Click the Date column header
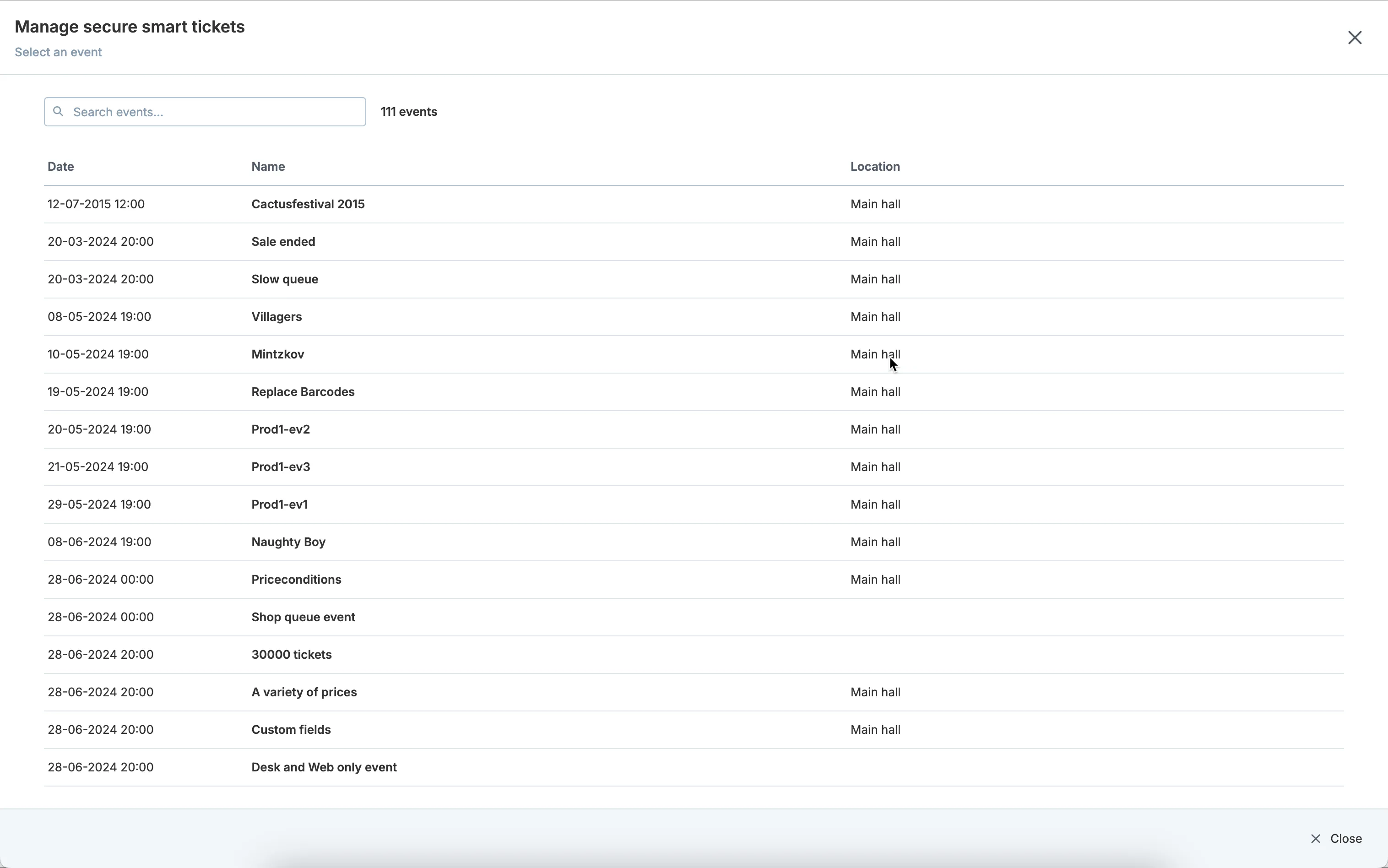1388x868 pixels. point(61,167)
